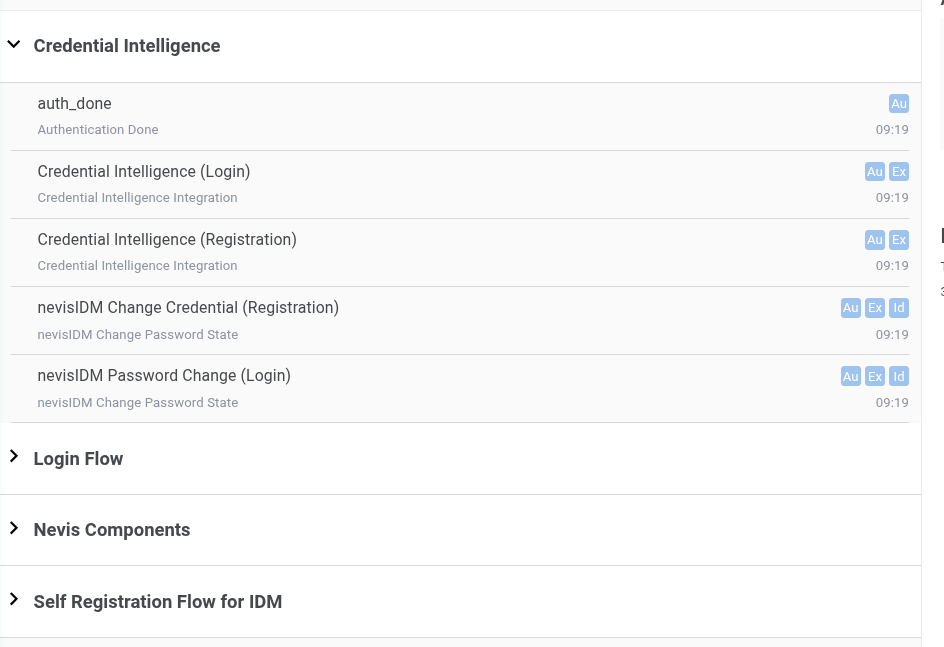Click the Au badge on auth_done
944x647 pixels.
898,104
